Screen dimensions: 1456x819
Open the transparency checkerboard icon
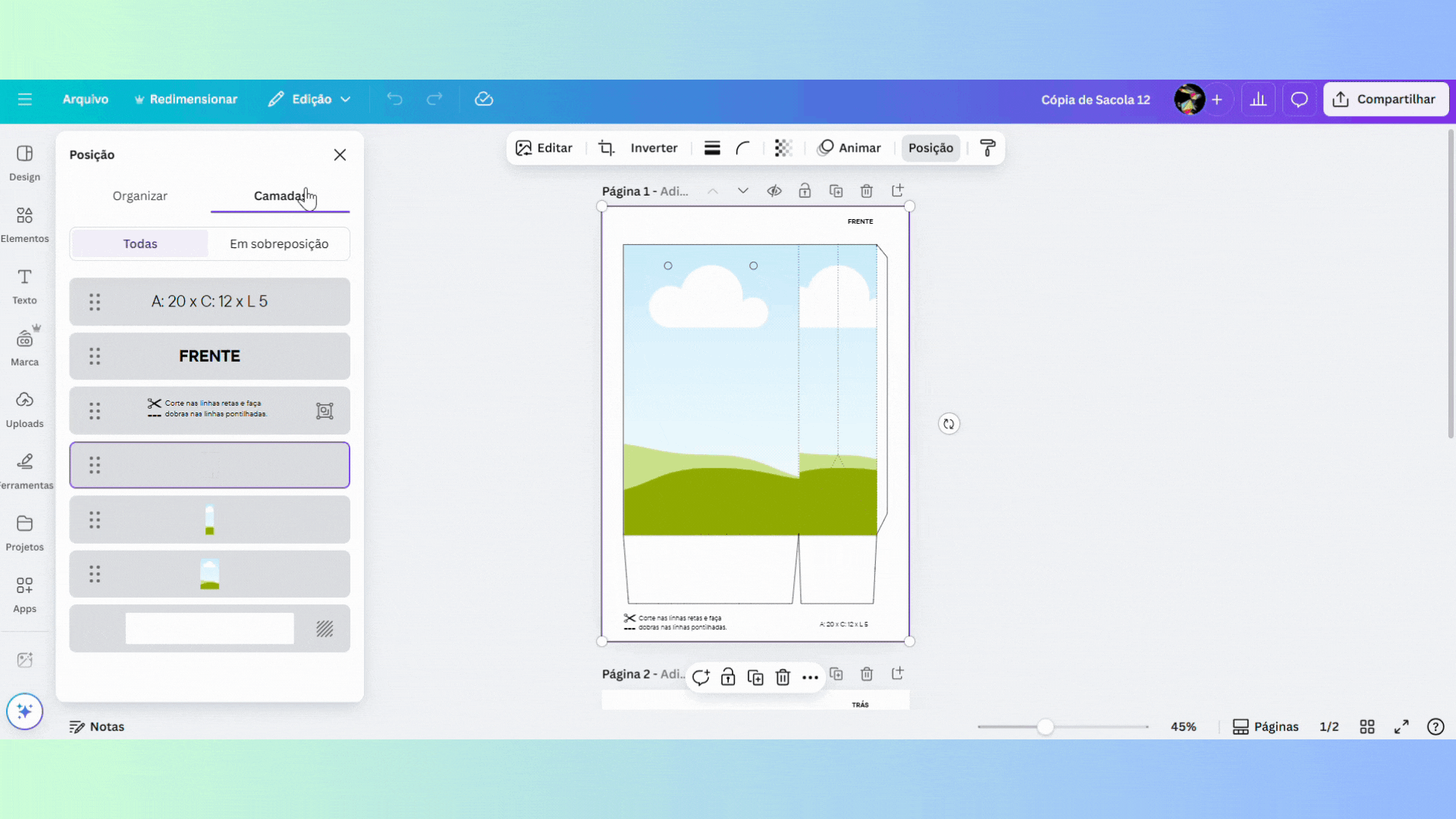[783, 148]
